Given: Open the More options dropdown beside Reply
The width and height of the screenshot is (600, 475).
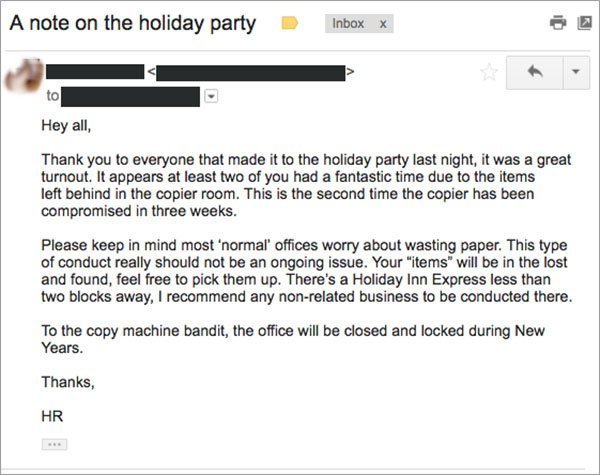Looking at the screenshot, I should click(x=573, y=72).
